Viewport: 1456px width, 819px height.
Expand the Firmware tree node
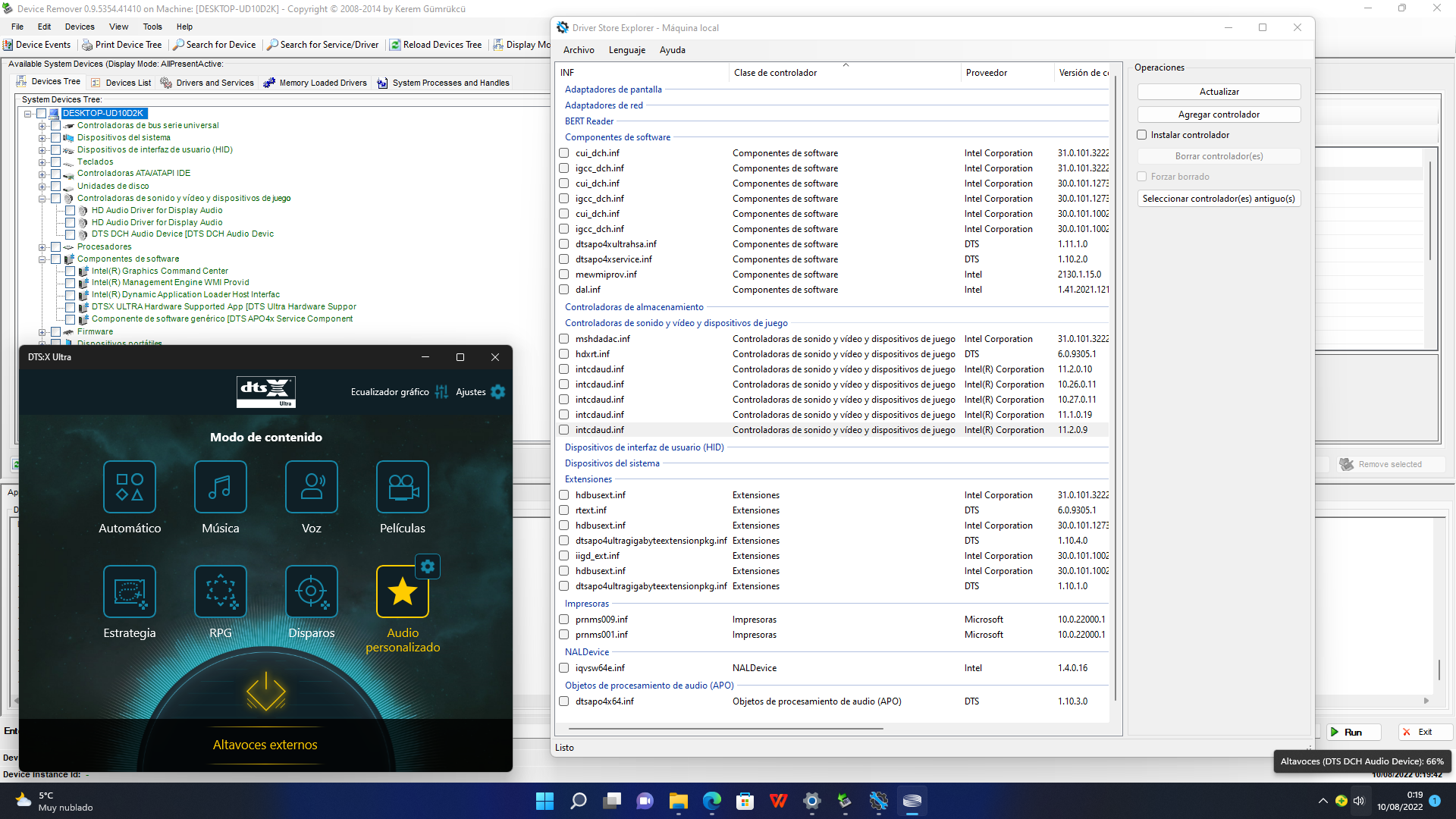coord(42,332)
